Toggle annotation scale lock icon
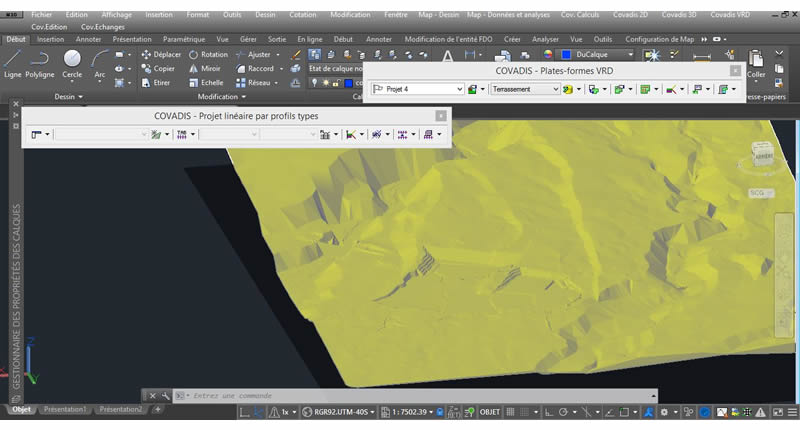This screenshot has width=800, height=430. click(440, 412)
